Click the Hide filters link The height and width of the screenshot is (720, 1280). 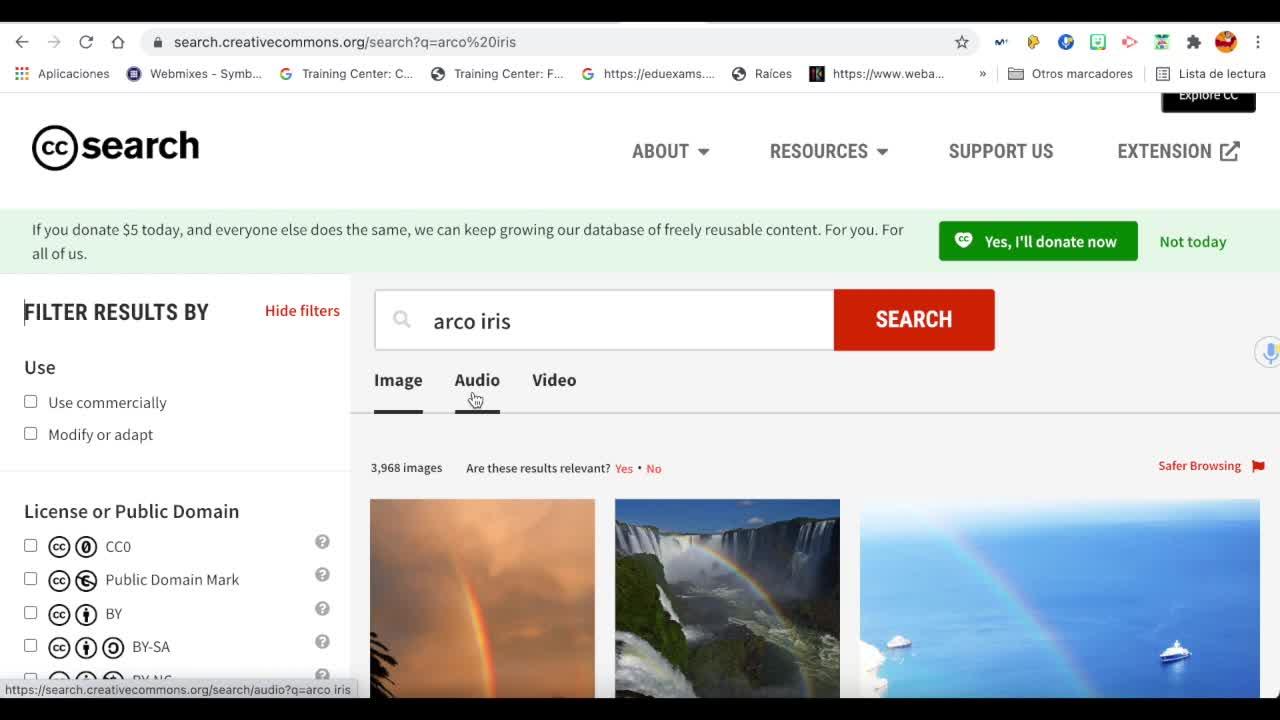coord(302,311)
